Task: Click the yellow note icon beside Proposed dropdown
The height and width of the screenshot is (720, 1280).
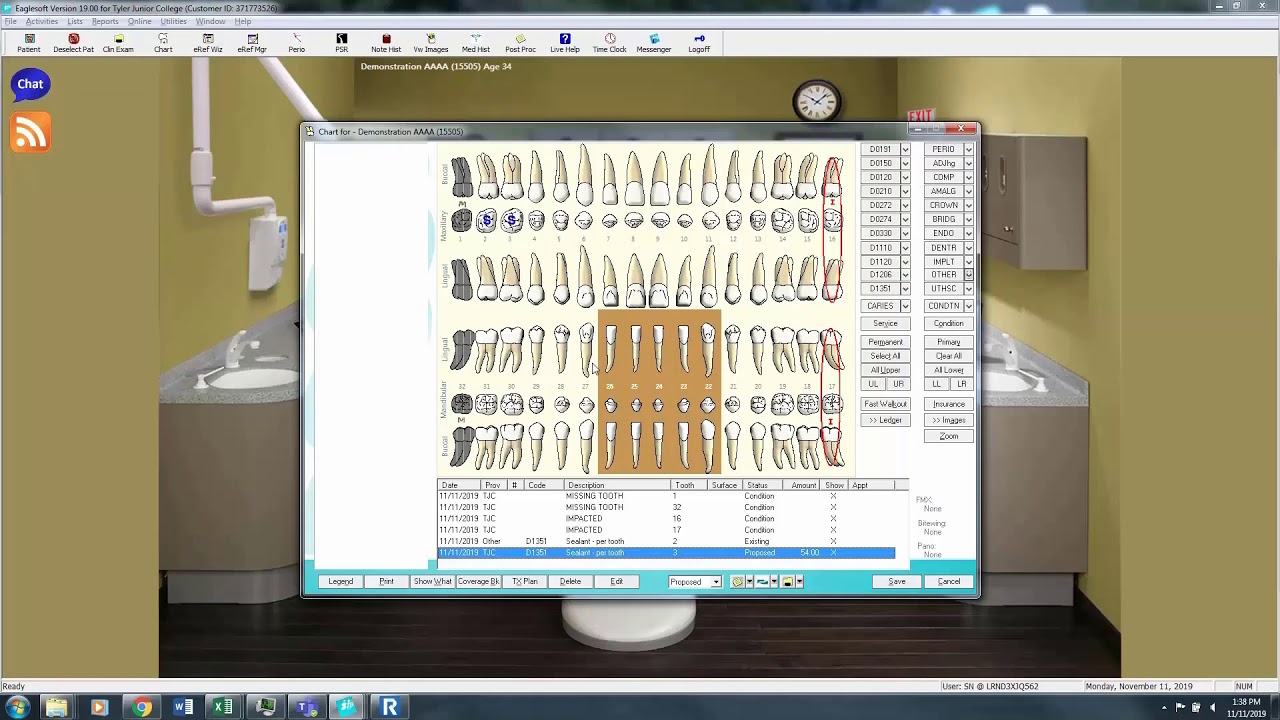Action: pyautogui.click(x=737, y=582)
